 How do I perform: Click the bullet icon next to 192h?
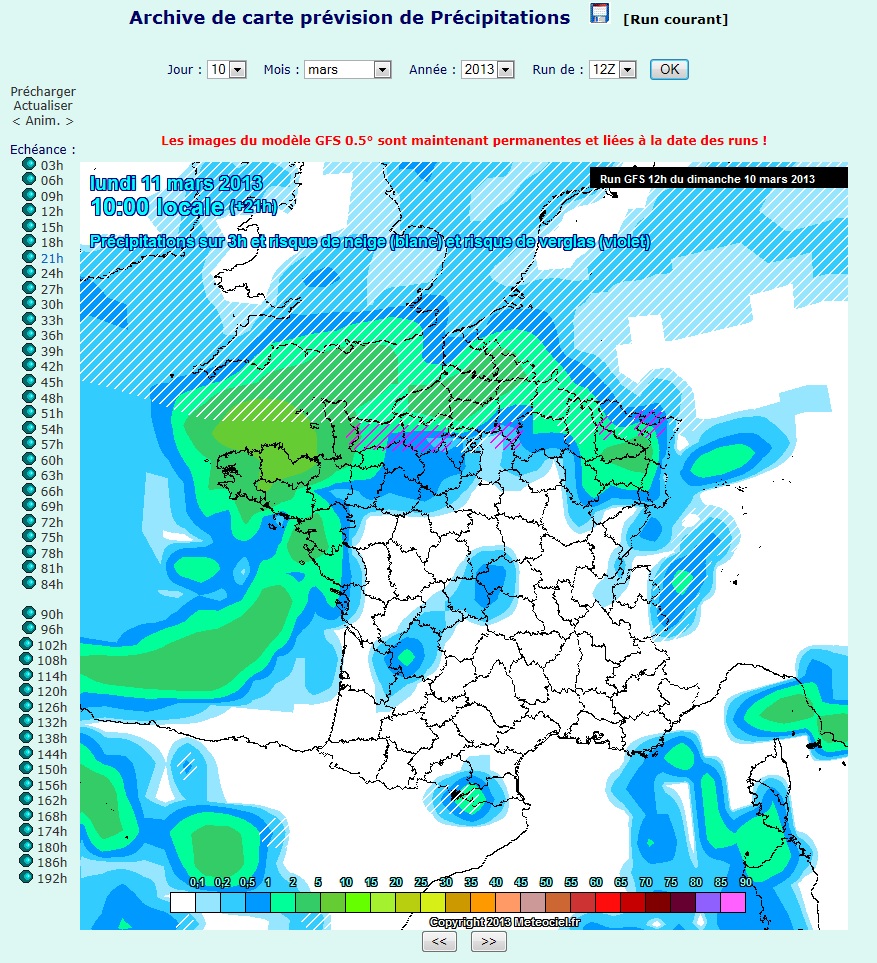pos(28,877)
